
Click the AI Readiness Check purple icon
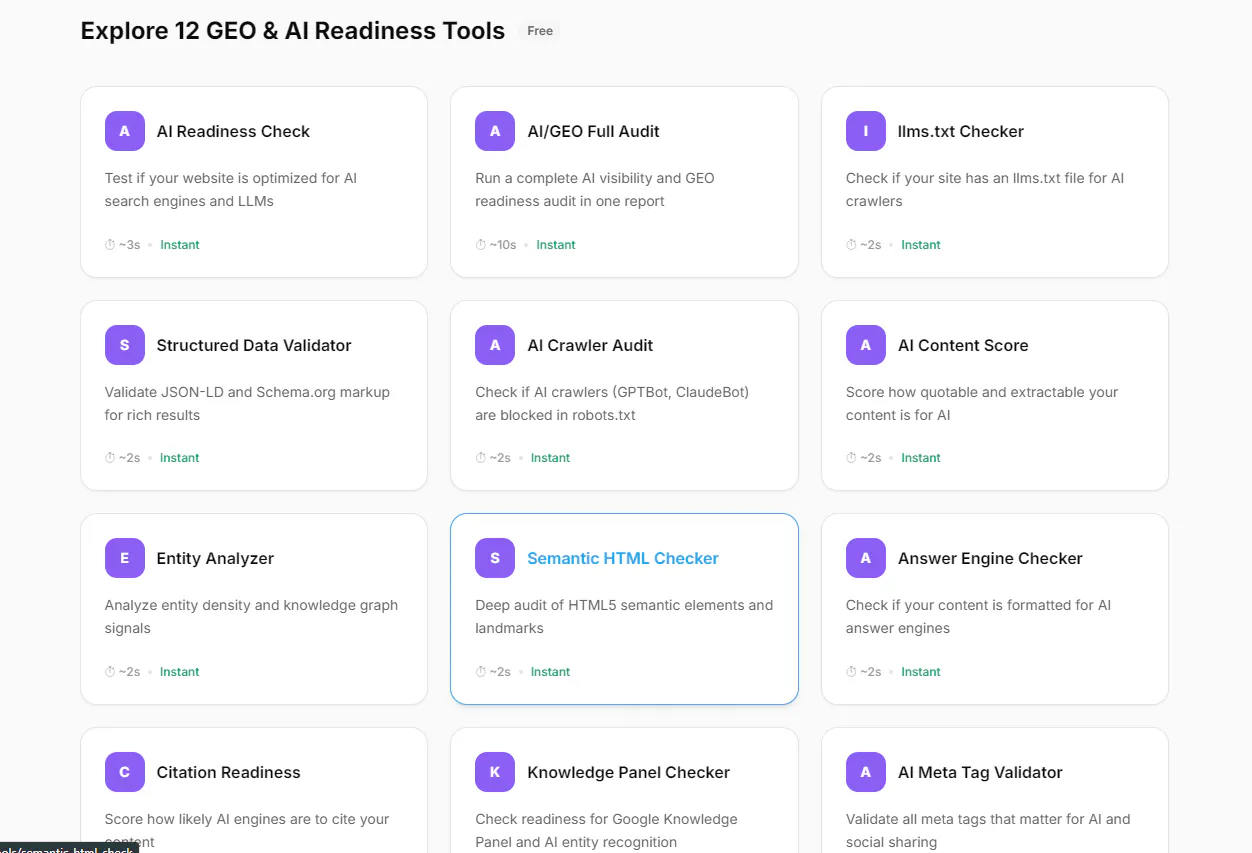pos(125,131)
